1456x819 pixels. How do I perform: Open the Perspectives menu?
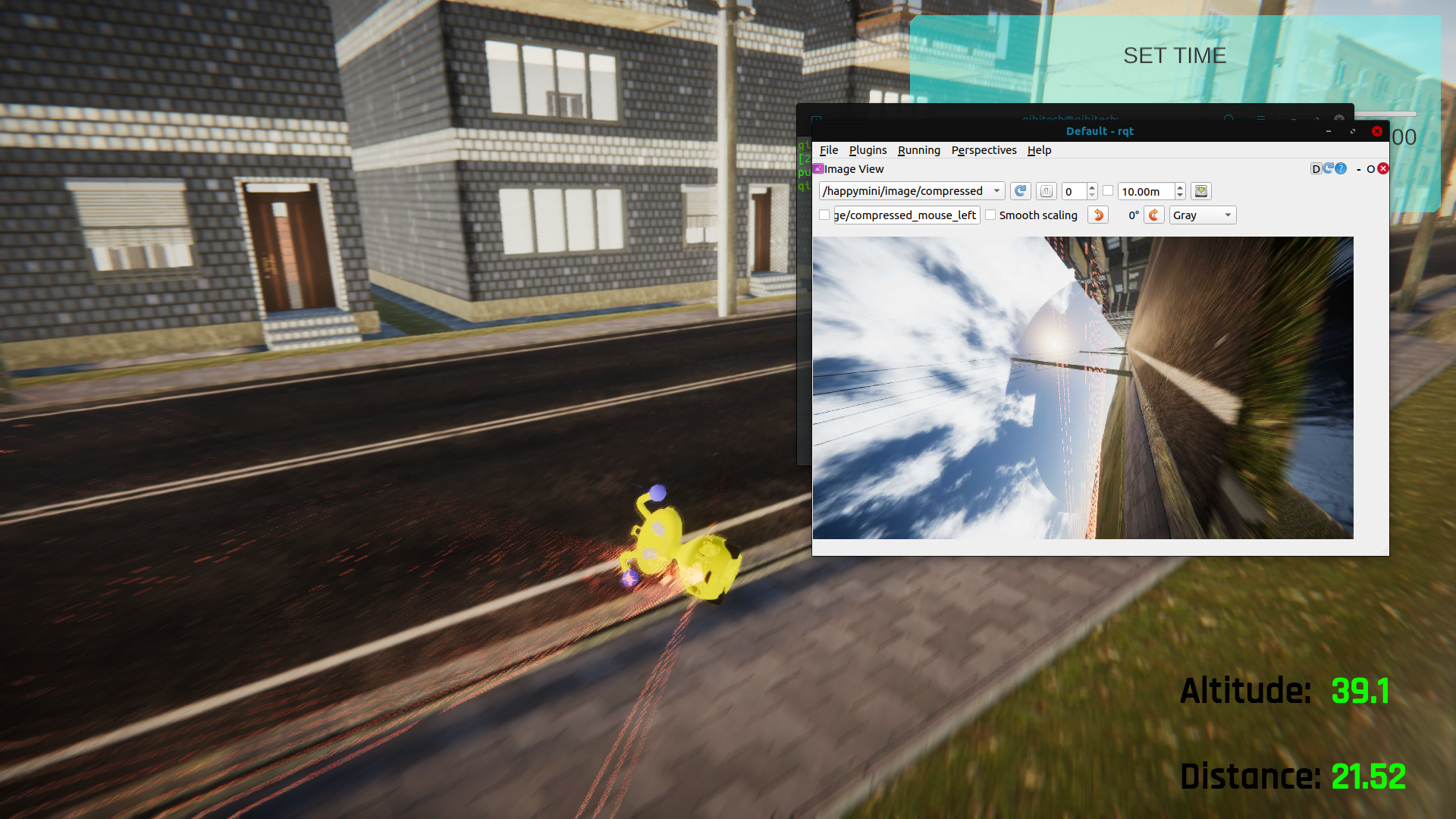tap(984, 150)
